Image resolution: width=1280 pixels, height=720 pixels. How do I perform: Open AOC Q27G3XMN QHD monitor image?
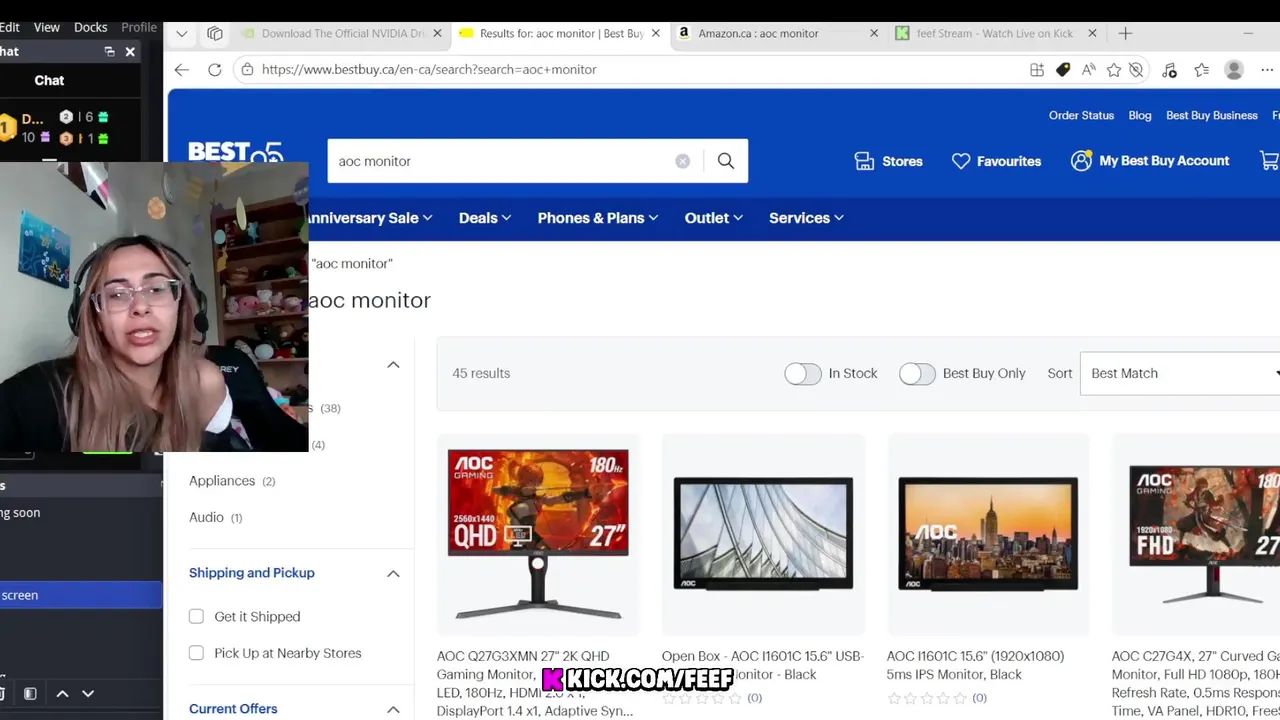(538, 535)
